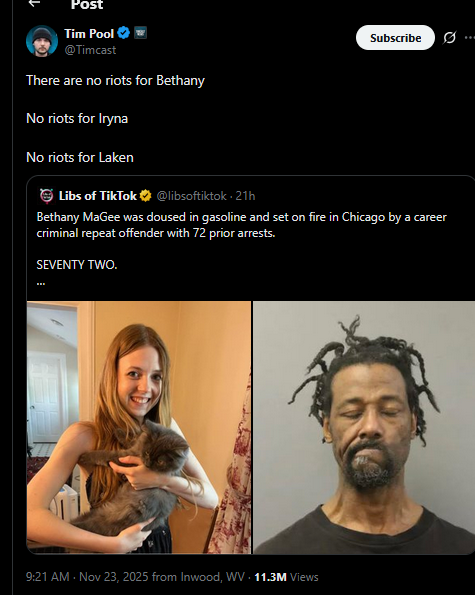Image resolution: width=475 pixels, height=595 pixels.
Task: Click the Post header title
Action: pyautogui.click(x=87, y=5)
